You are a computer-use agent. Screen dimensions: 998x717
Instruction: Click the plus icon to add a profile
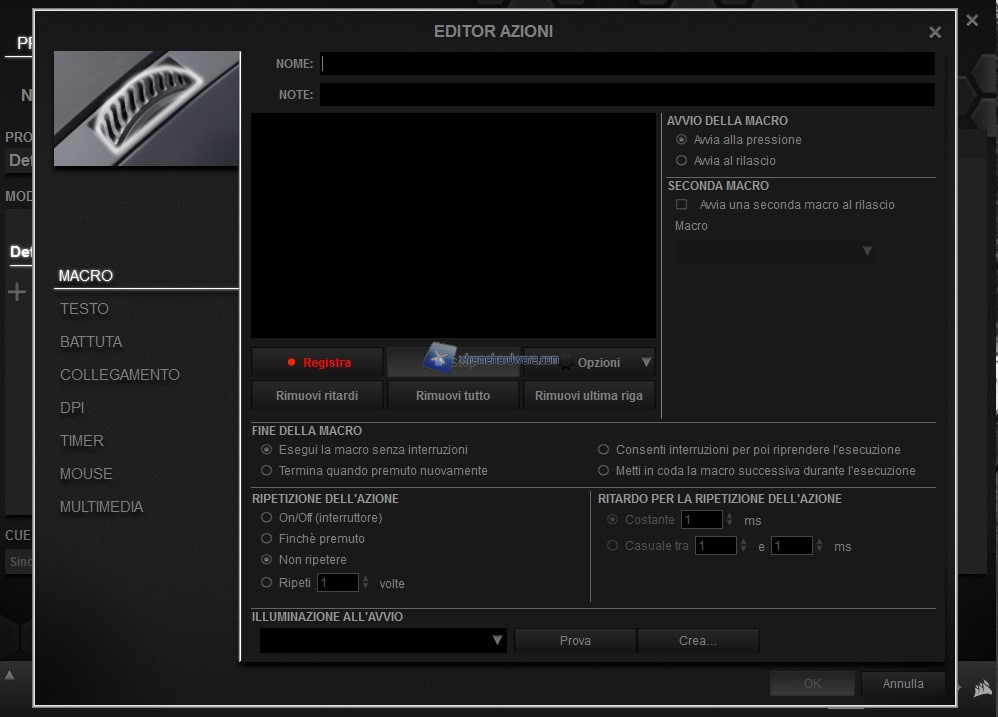(17, 292)
